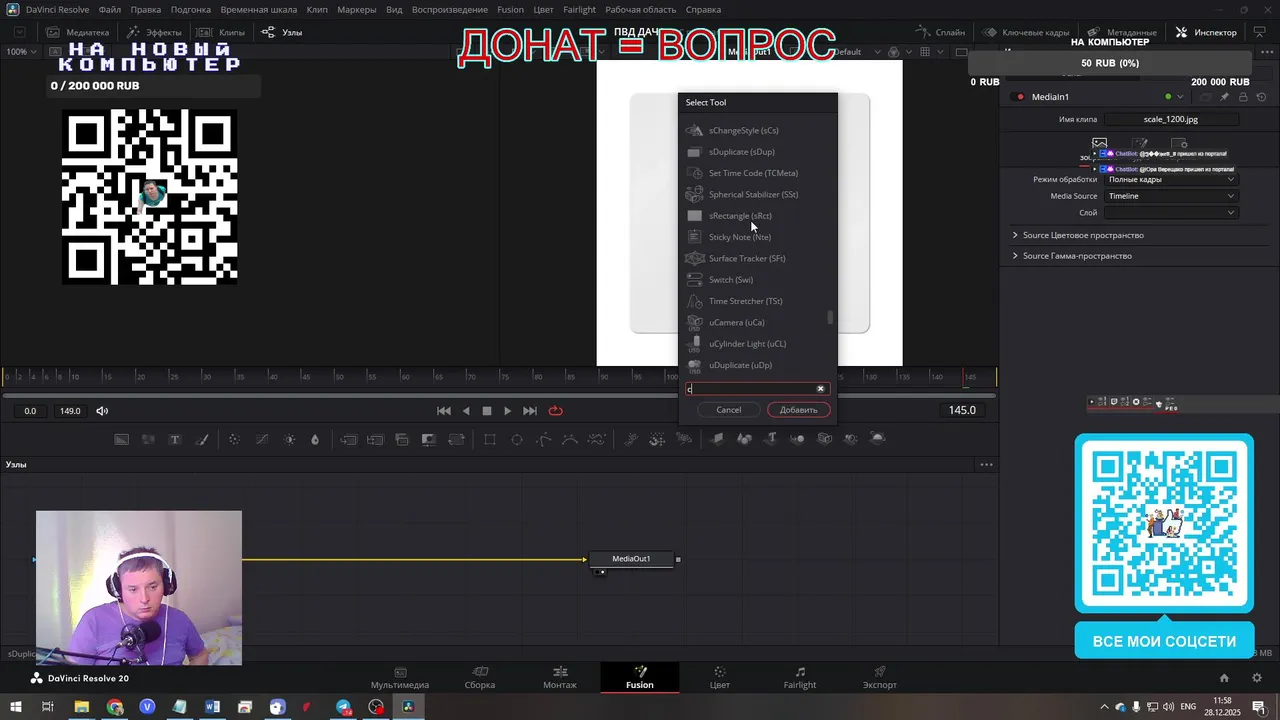Open the Узлы panel options menu
Image resolution: width=1280 pixels, height=720 pixels.
click(987, 465)
